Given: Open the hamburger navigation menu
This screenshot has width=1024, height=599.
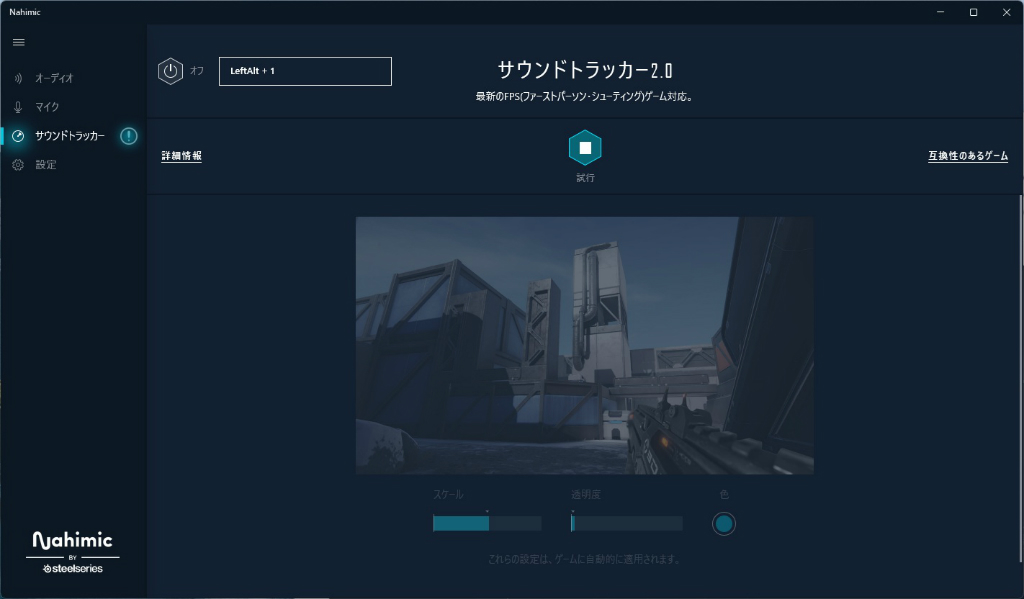Looking at the screenshot, I should 18,42.
